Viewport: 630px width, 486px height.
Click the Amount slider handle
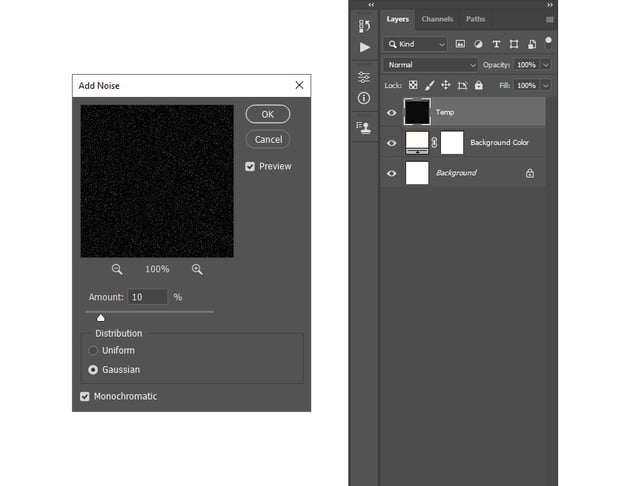tap(100, 318)
